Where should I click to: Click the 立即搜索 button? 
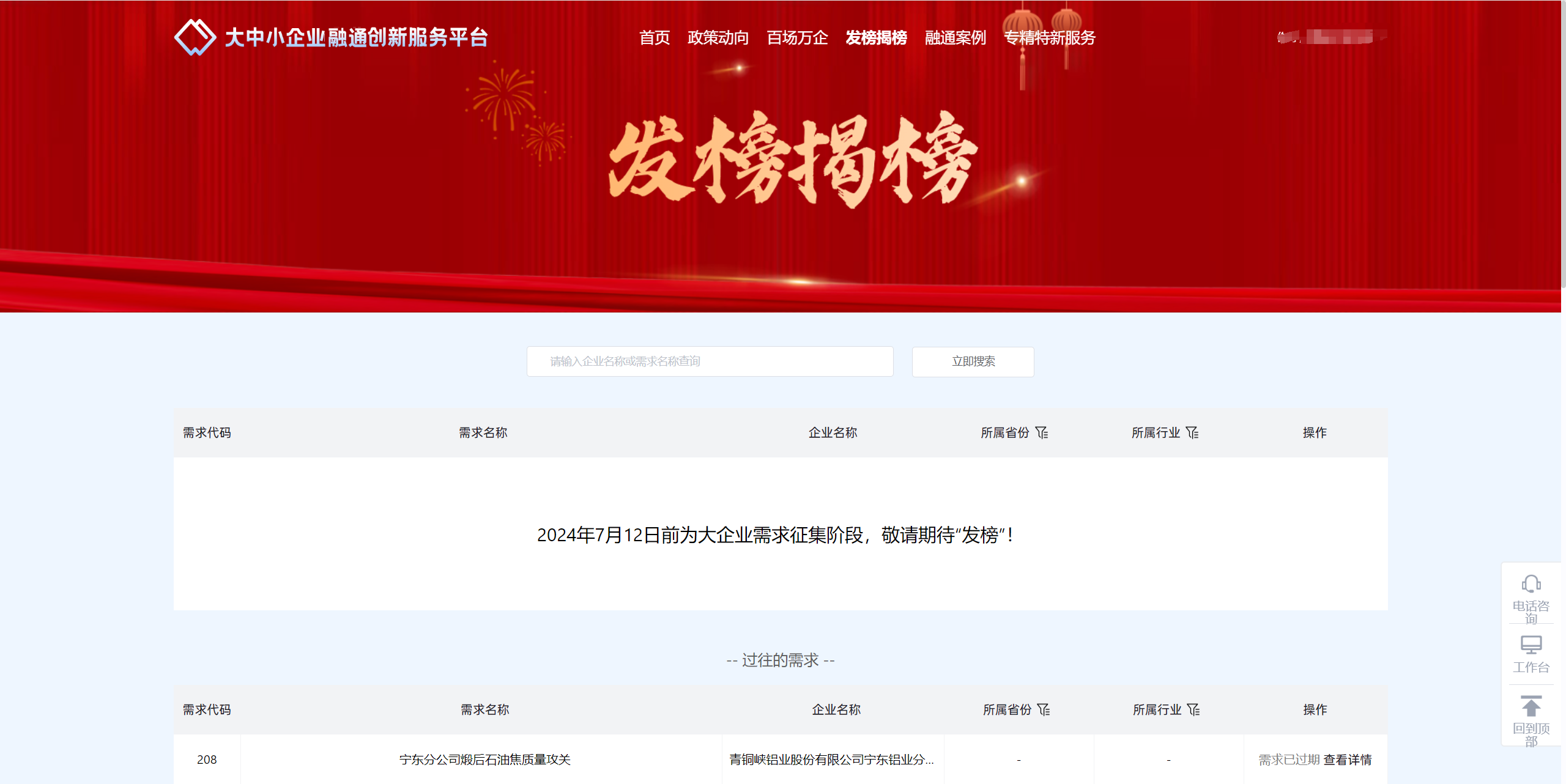pyautogui.click(x=973, y=361)
